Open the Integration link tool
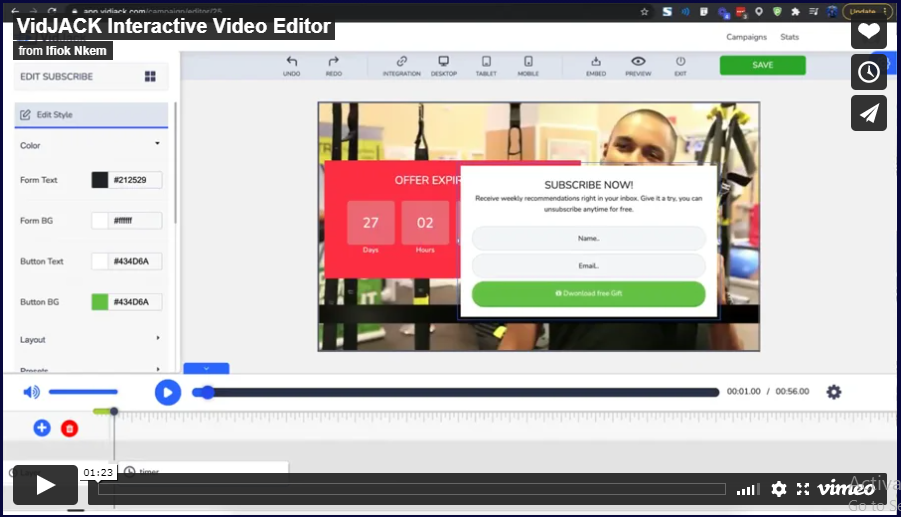 (402, 61)
